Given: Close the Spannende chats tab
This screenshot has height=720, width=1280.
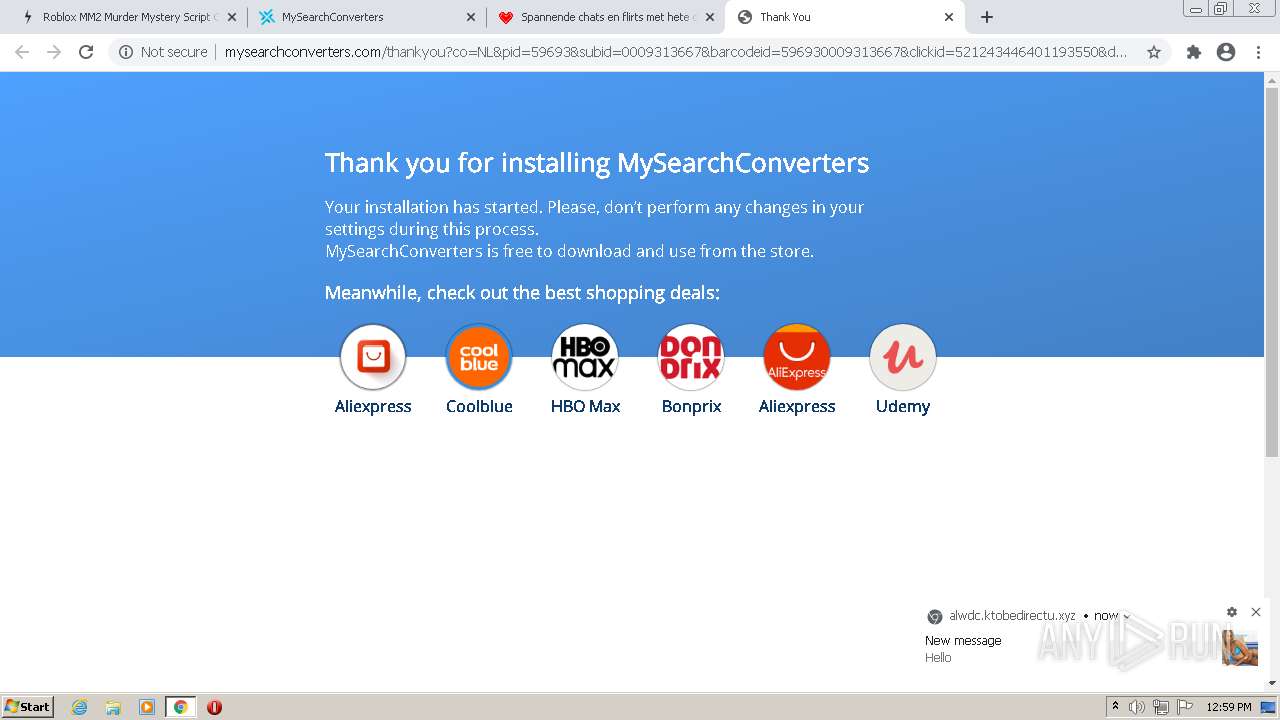Looking at the screenshot, I should [710, 17].
